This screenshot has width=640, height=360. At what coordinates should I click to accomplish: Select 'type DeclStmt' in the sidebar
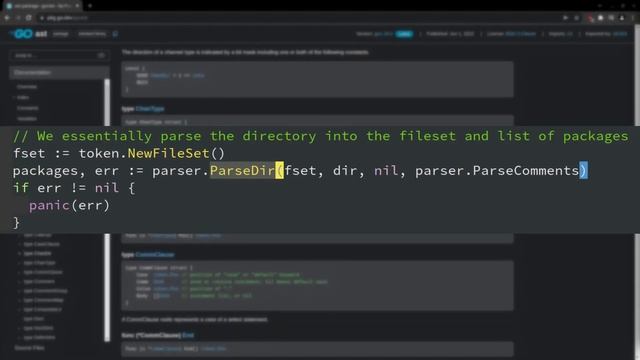click(x=38, y=328)
